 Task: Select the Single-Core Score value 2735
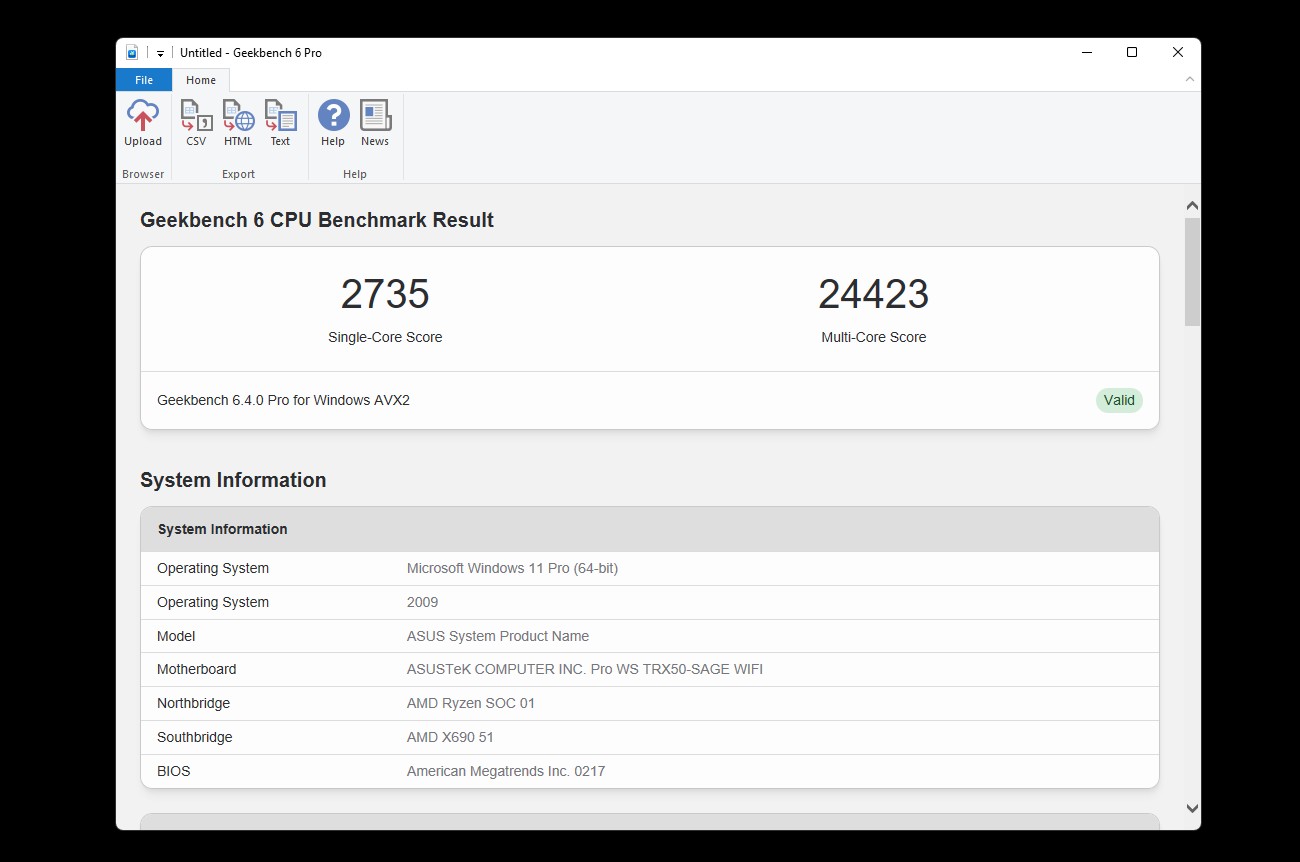tap(385, 294)
